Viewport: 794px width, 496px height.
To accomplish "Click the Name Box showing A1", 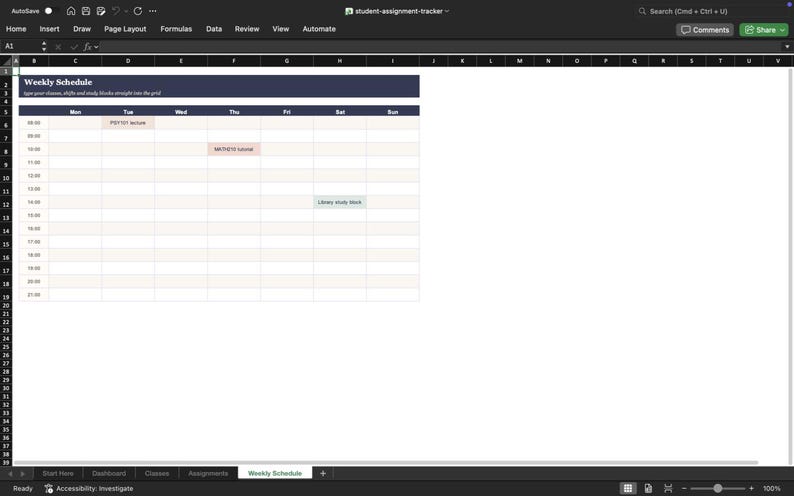I will (20, 46).
